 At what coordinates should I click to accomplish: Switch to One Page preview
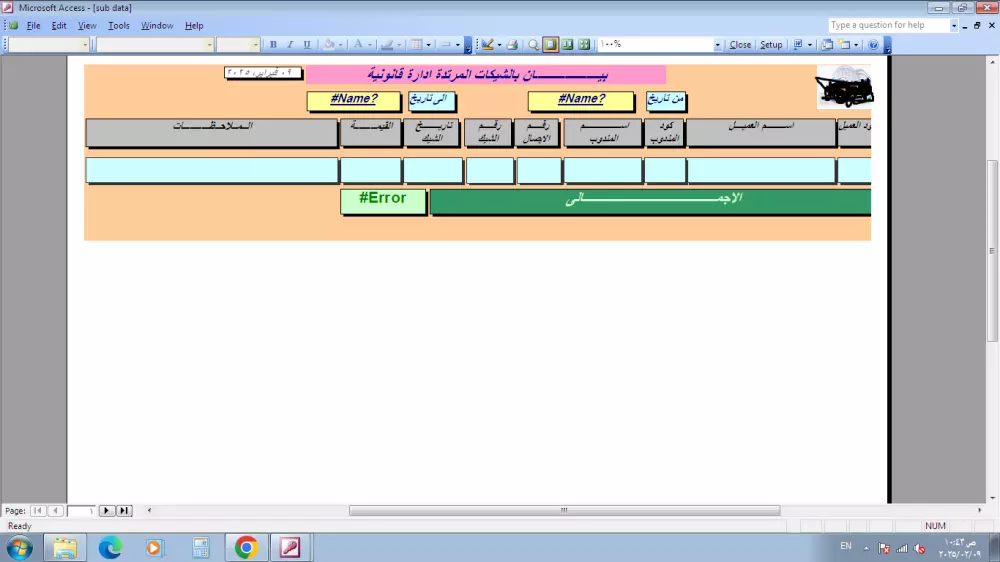point(550,45)
